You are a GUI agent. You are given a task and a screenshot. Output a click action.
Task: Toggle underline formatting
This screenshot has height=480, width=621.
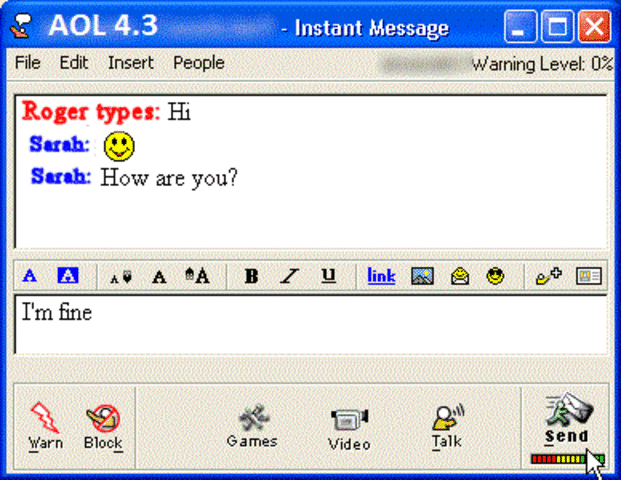point(328,276)
